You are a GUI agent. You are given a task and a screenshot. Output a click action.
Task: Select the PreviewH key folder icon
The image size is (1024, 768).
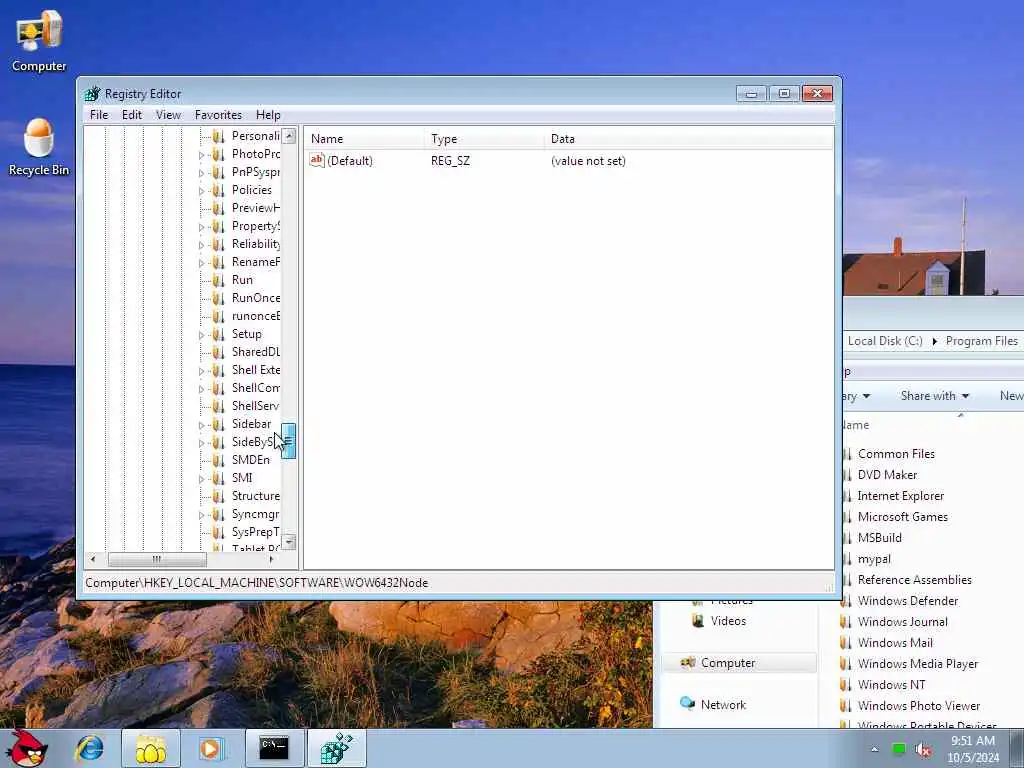pyautogui.click(x=218, y=208)
